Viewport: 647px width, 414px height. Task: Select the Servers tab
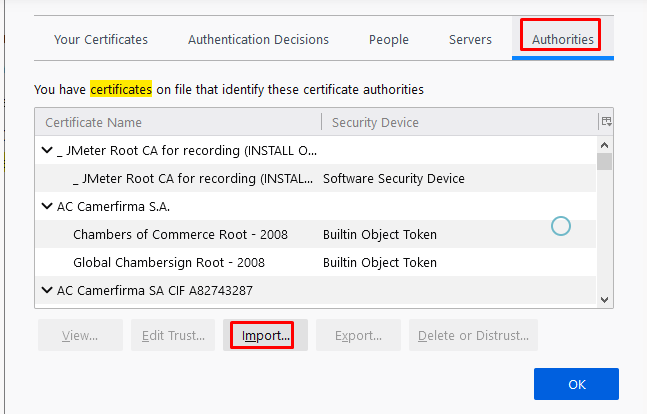[x=470, y=40]
